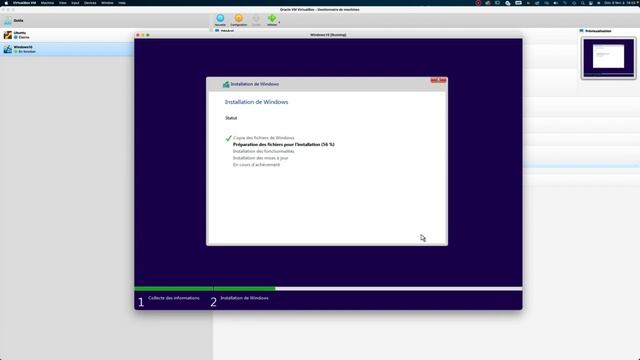The width and height of the screenshot is (640, 360).
Task: Click step 1 "Collecte des informations"
Action: [174, 298]
